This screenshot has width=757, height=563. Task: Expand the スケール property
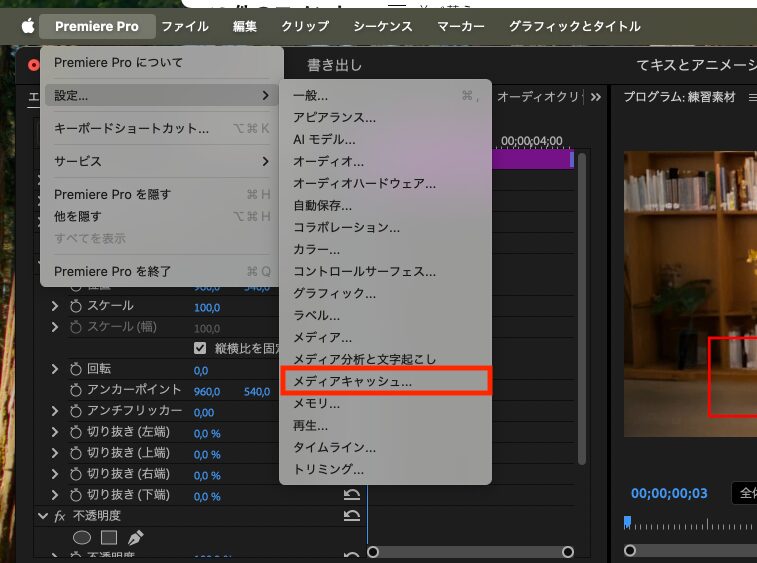(55, 306)
